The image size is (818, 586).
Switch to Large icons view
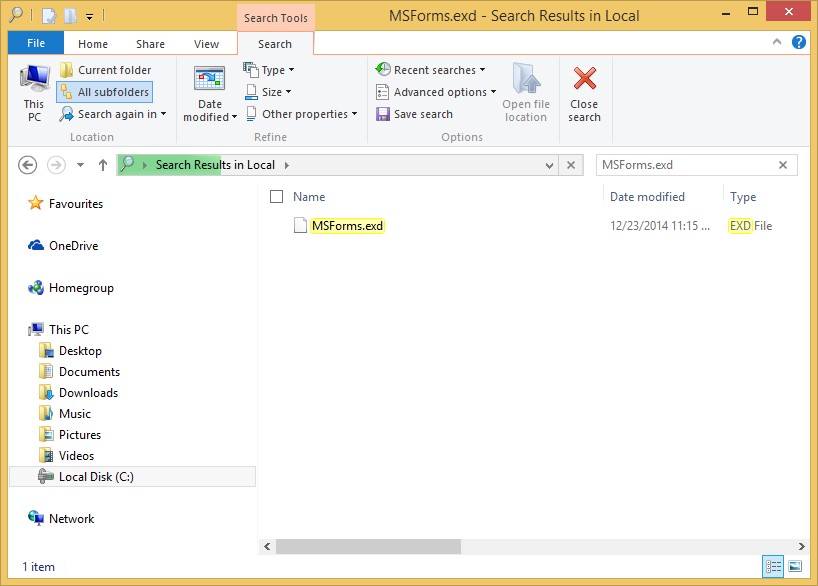(795, 566)
